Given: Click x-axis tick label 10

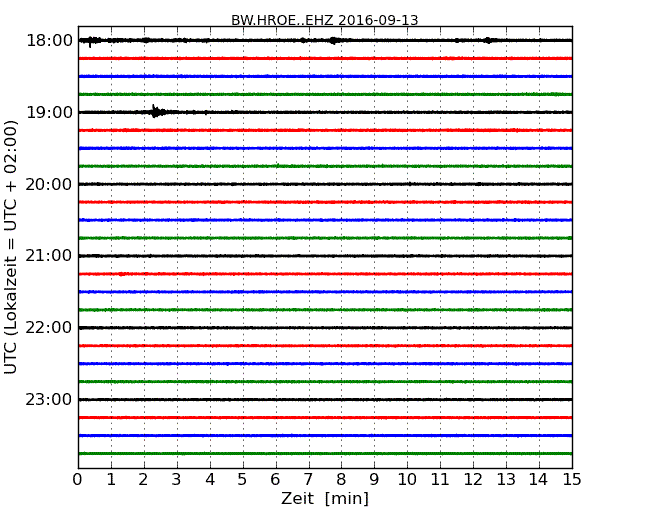Looking at the screenshot, I should [407, 480].
